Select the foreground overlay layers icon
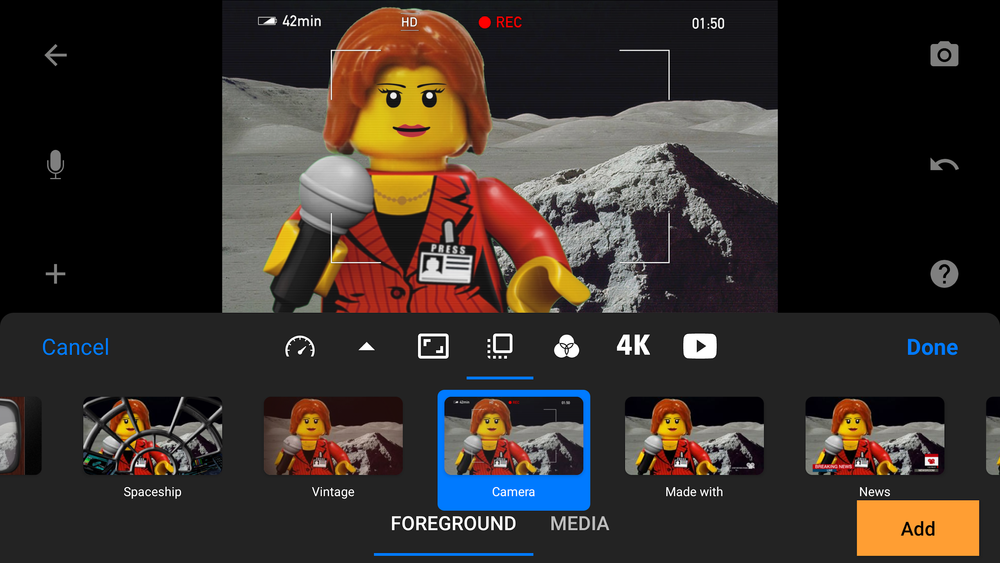 point(499,347)
